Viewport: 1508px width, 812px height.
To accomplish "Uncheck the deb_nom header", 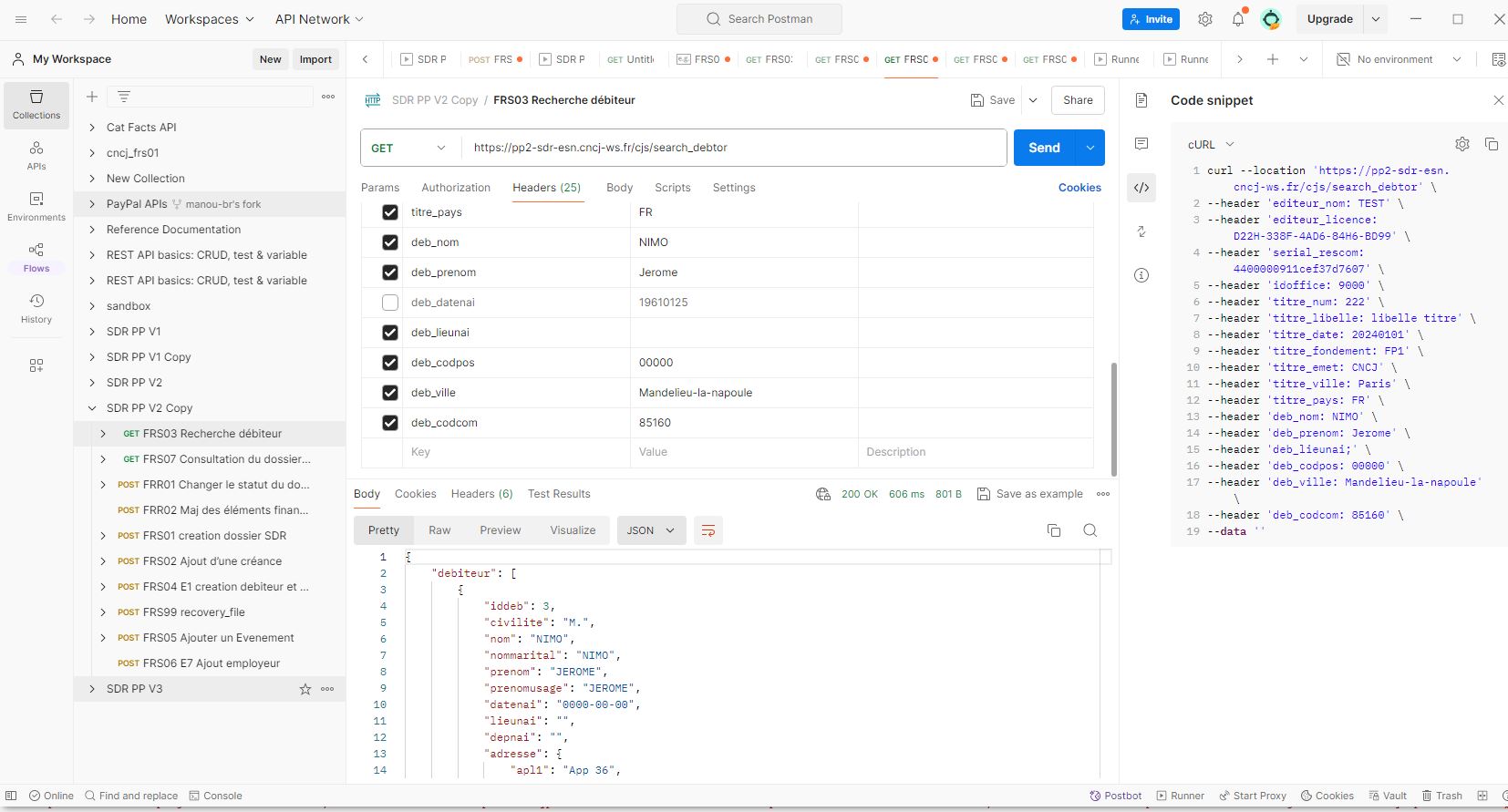I will click(390, 242).
